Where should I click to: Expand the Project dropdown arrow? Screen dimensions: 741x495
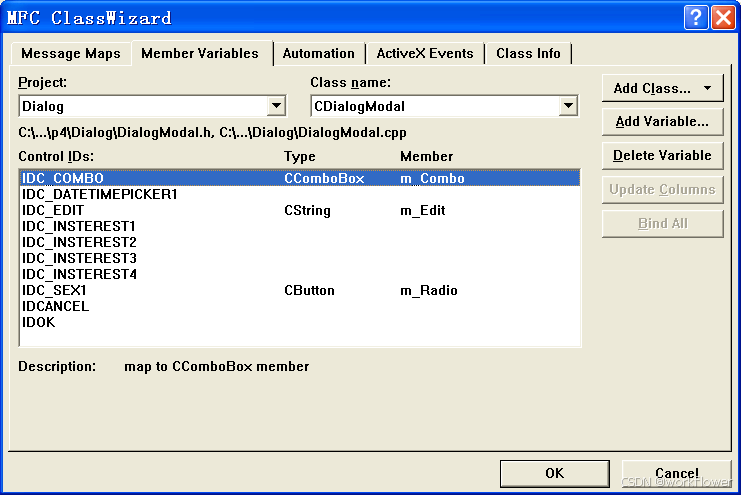pyautogui.click(x=276, y=106)
